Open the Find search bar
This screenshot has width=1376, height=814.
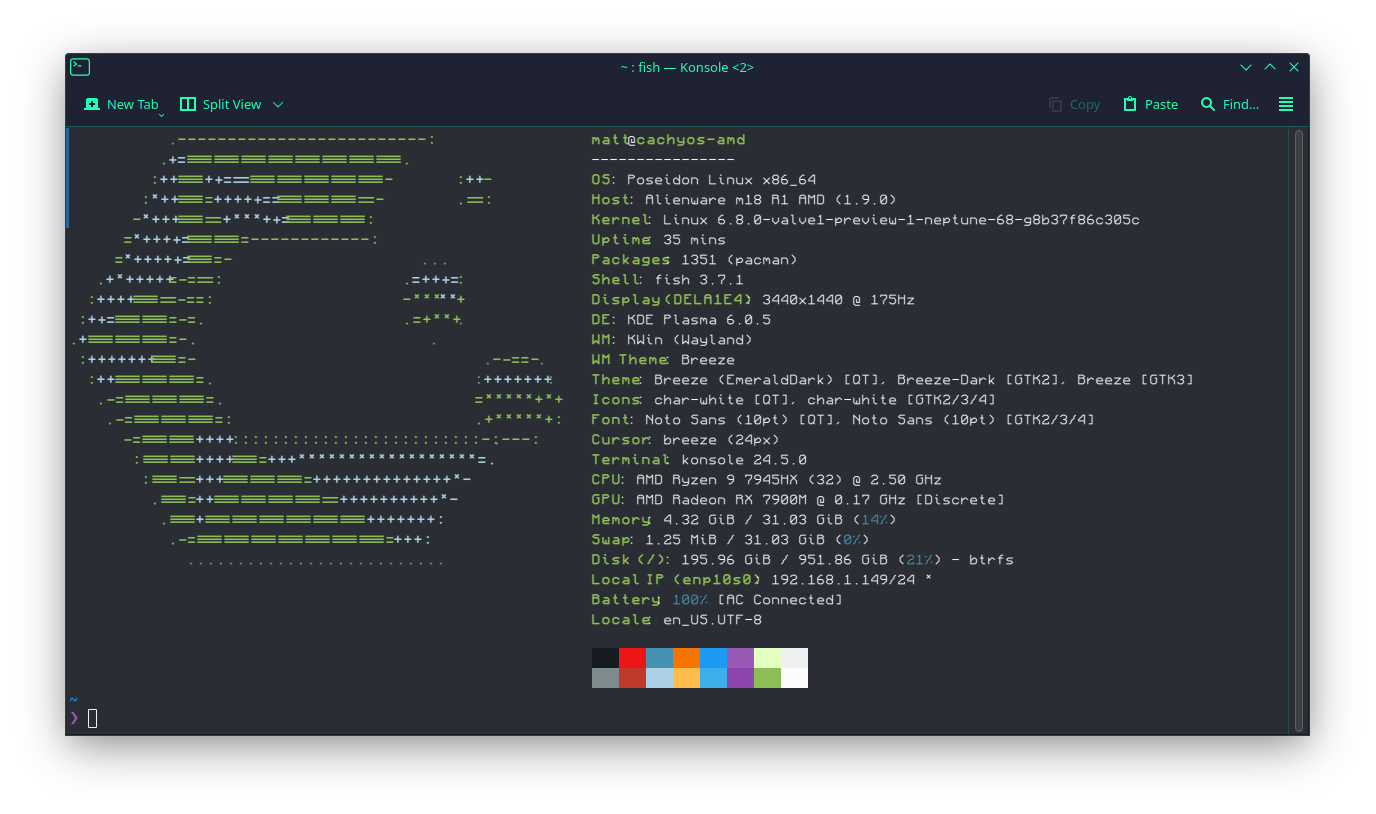(x=1230, y=104)
